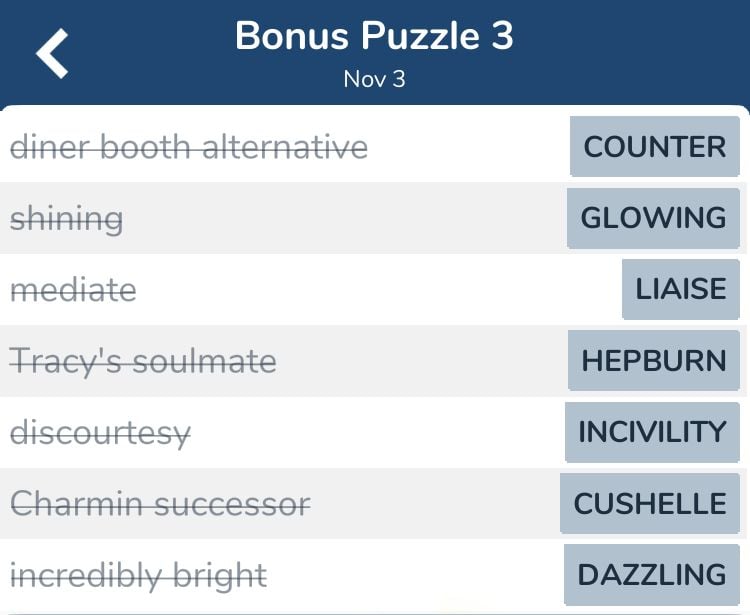Select the GLOWING answer tile

(x=653, y=218)
